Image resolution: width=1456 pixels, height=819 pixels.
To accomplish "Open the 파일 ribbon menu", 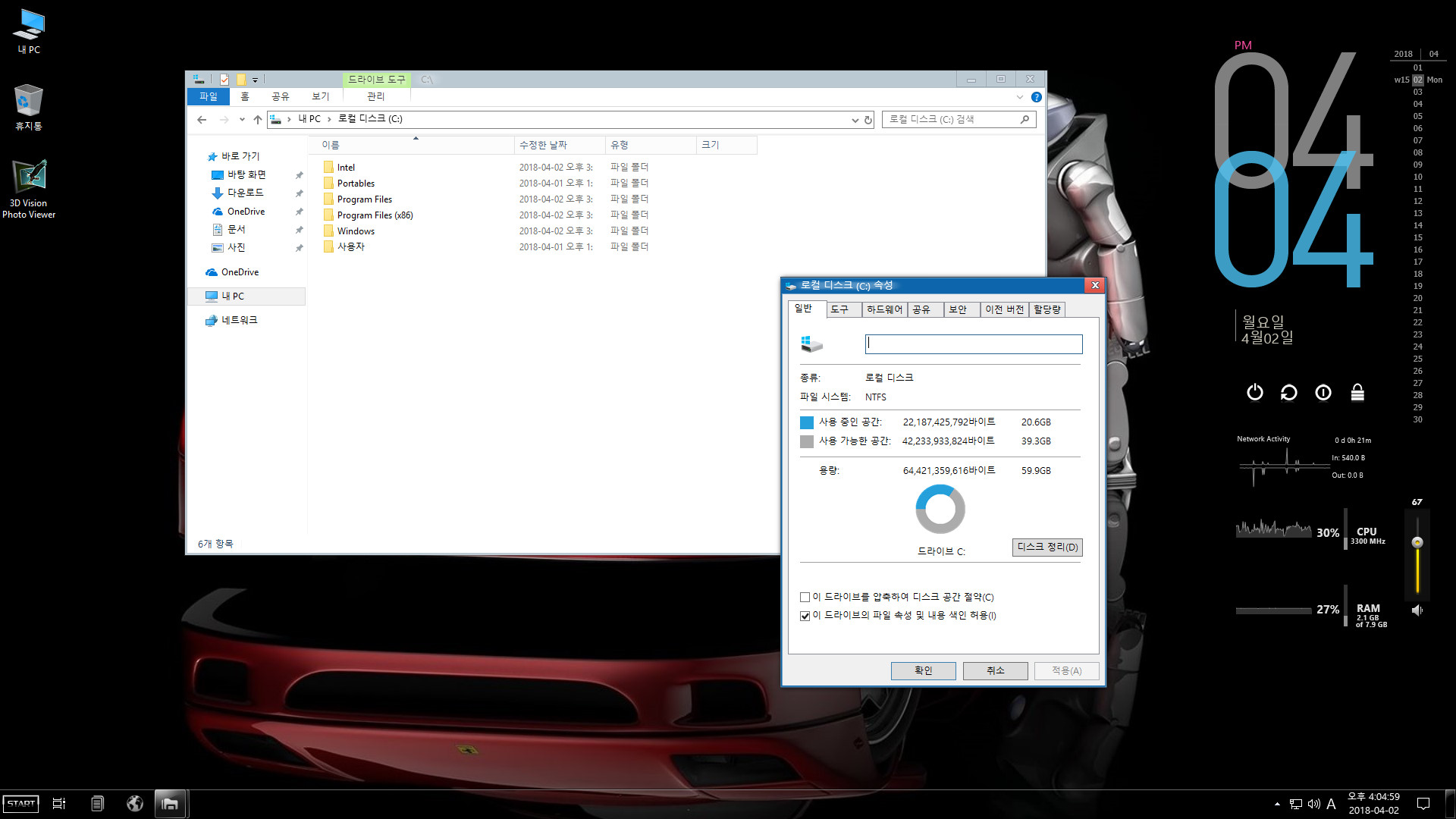I will pyautogui.click(x=208, y=96).
